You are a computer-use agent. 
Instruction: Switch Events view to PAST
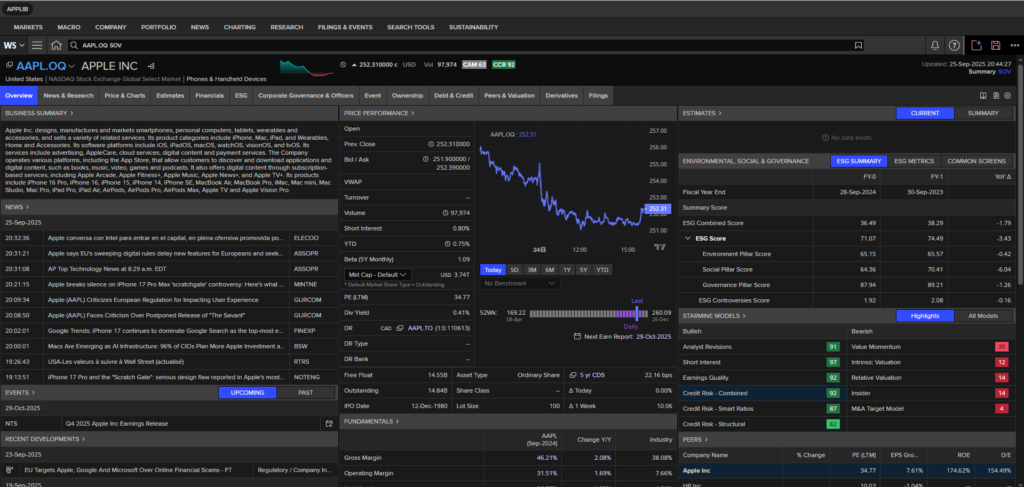click(304, 393)
